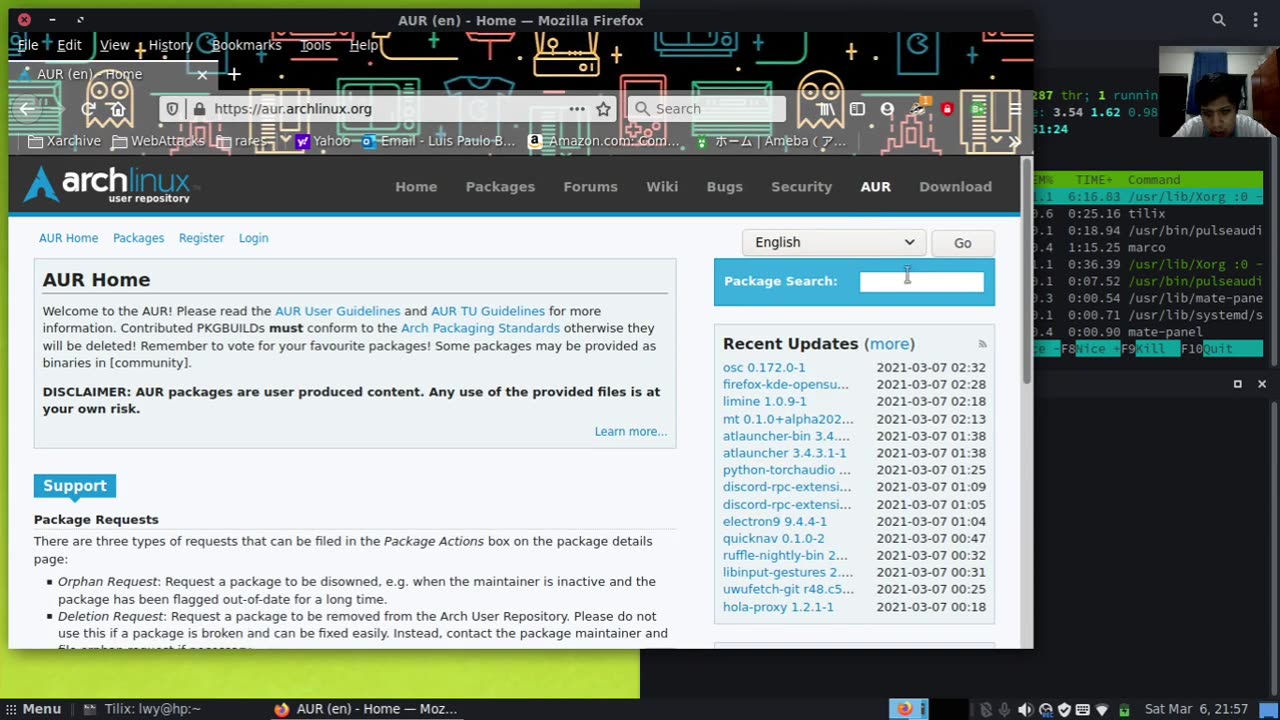Focus the Package Search field
1280x720 pixels.
click(922, 282)
